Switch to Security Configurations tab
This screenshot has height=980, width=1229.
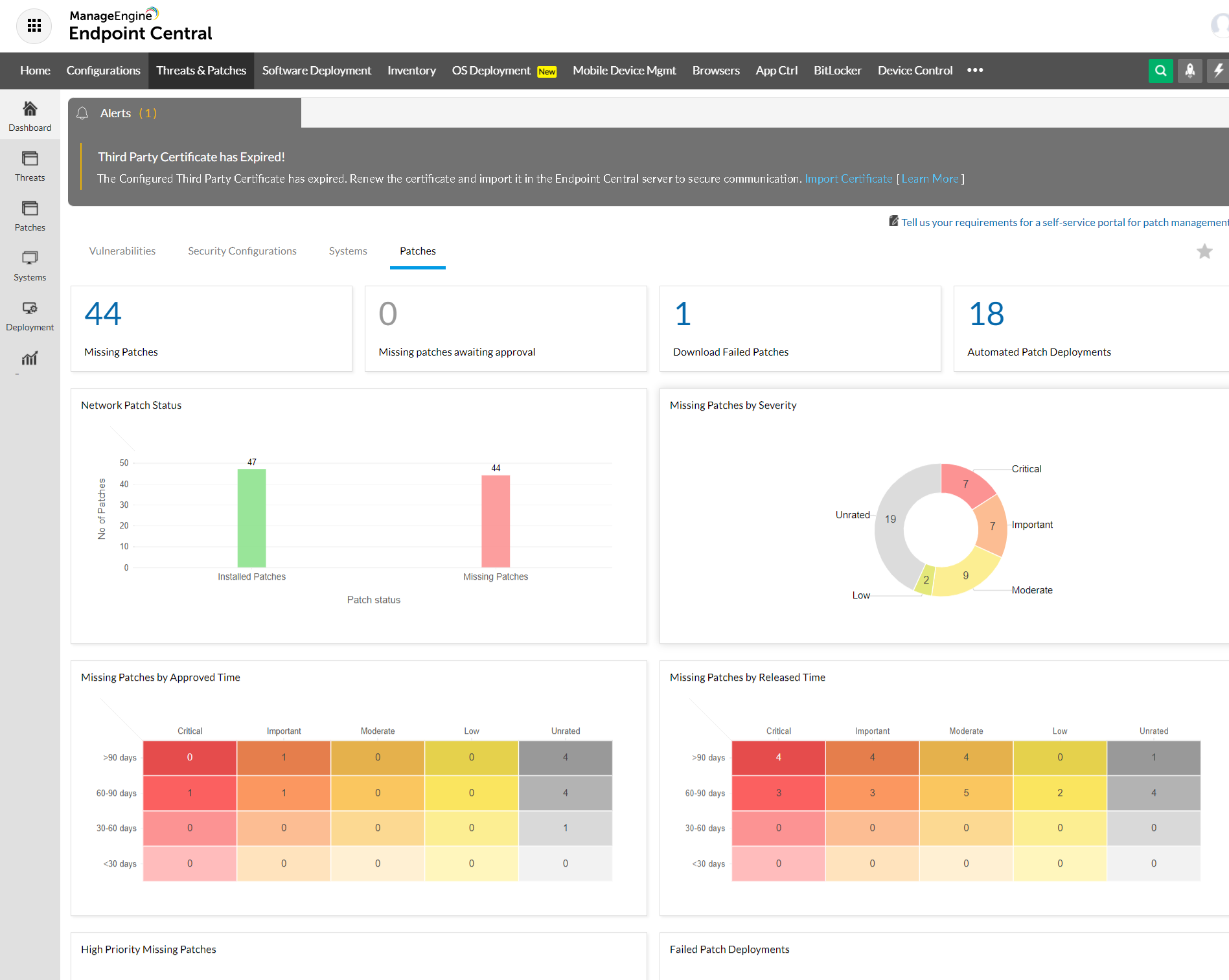(242, 251)
